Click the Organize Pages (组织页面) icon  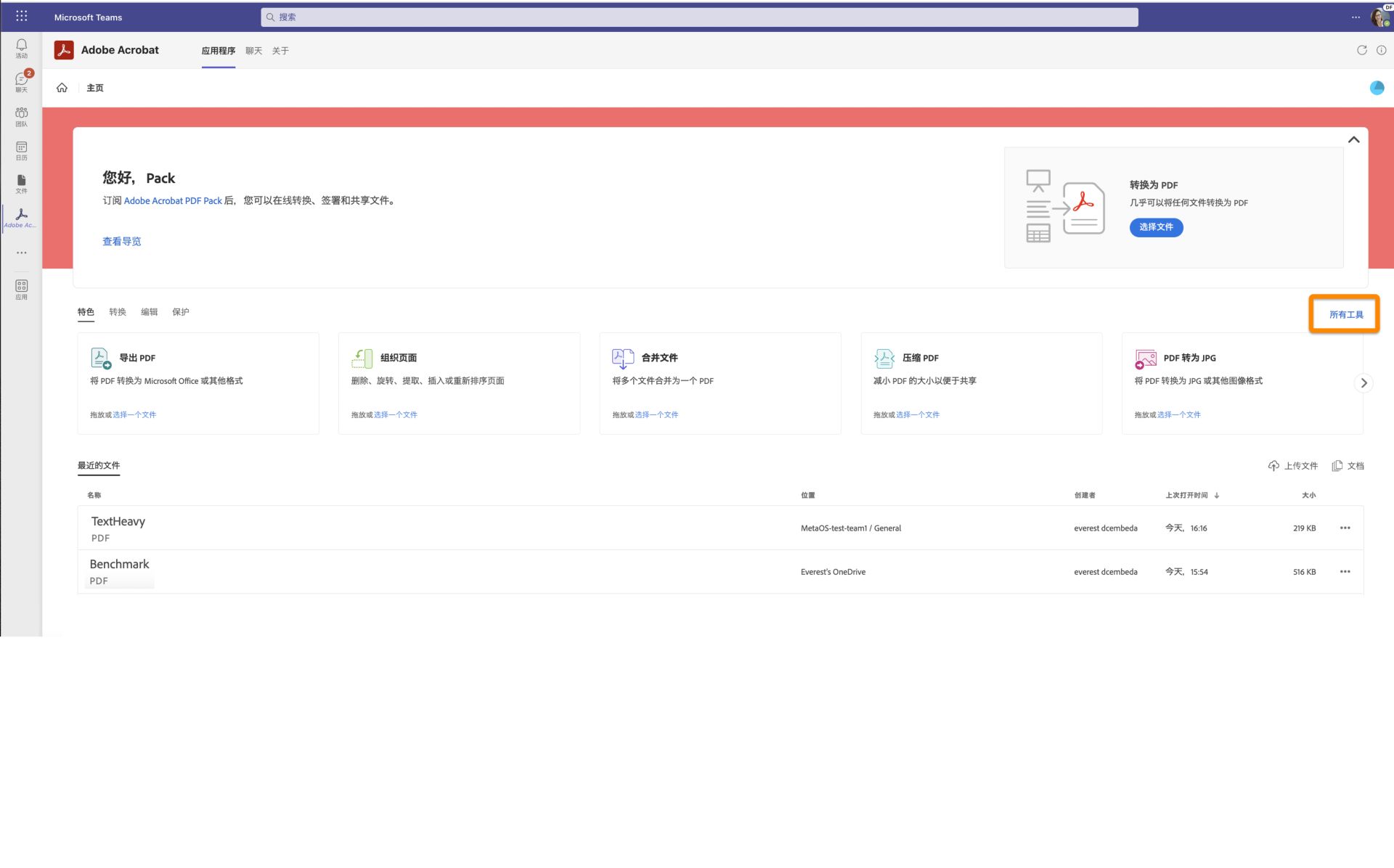[362, 358]
